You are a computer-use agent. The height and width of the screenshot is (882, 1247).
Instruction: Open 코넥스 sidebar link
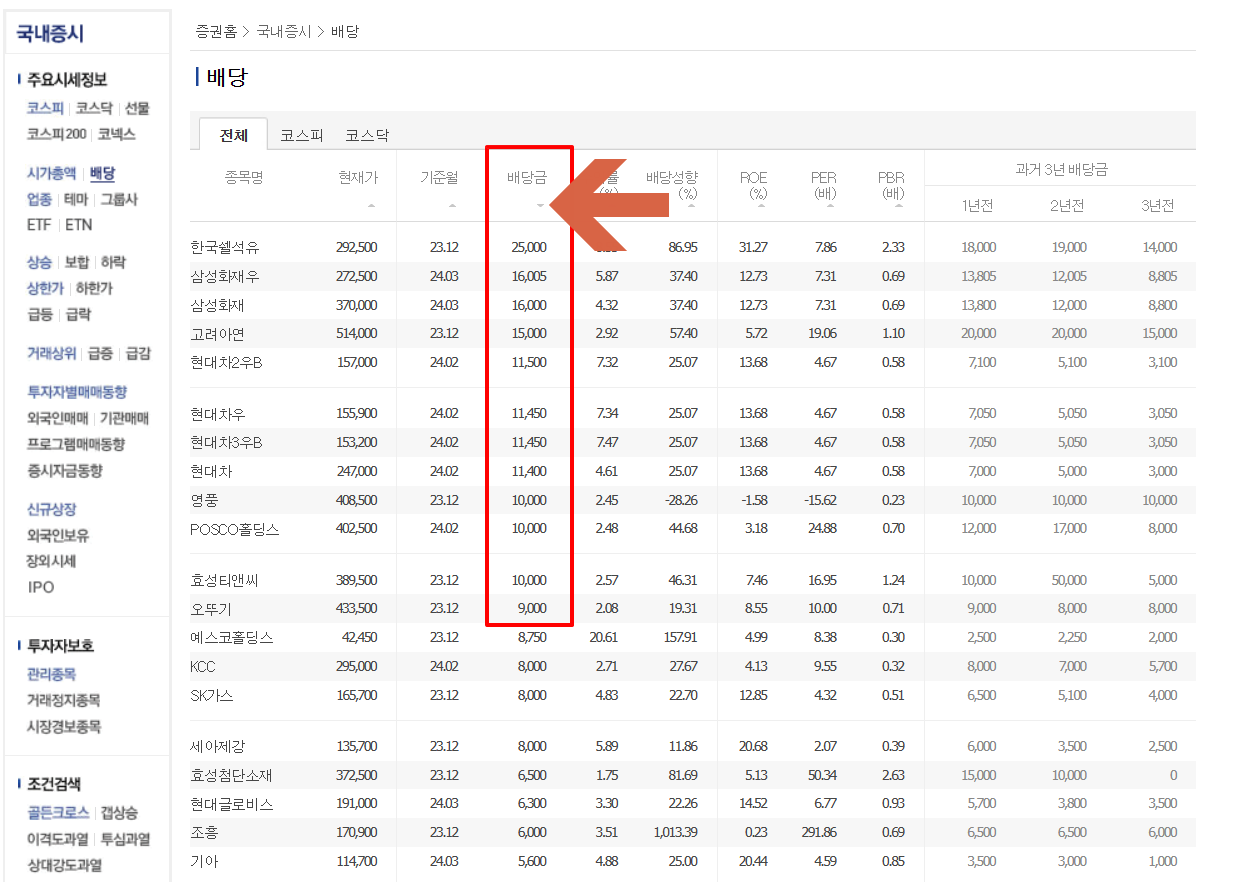[x=116, y=134]
